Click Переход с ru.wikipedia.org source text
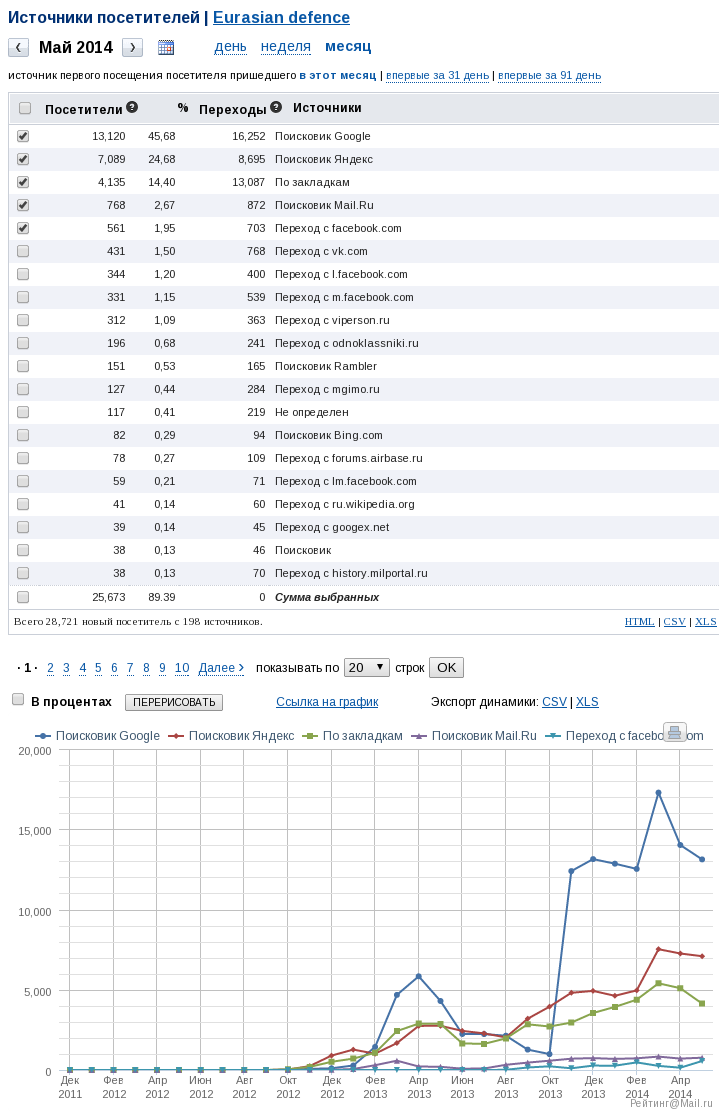 click(x=345, y=504)
